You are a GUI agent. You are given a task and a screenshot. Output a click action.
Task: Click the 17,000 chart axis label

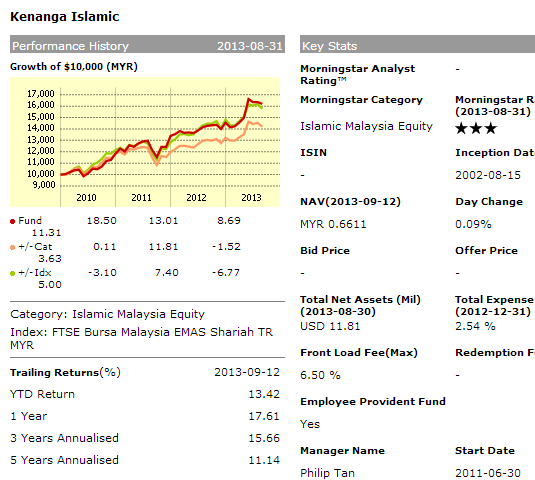(x=41, y=94)
